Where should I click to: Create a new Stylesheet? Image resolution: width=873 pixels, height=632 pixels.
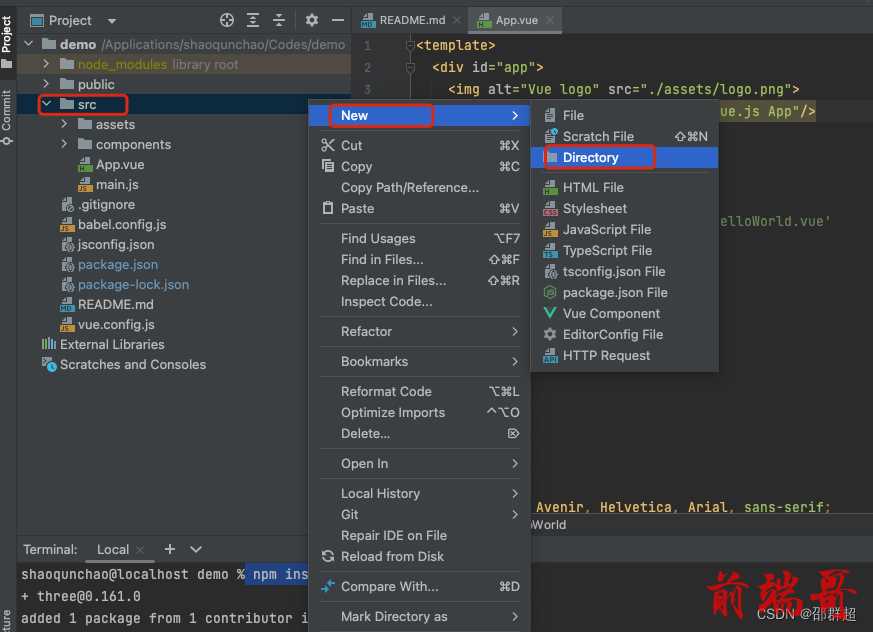tap(624, 209)
